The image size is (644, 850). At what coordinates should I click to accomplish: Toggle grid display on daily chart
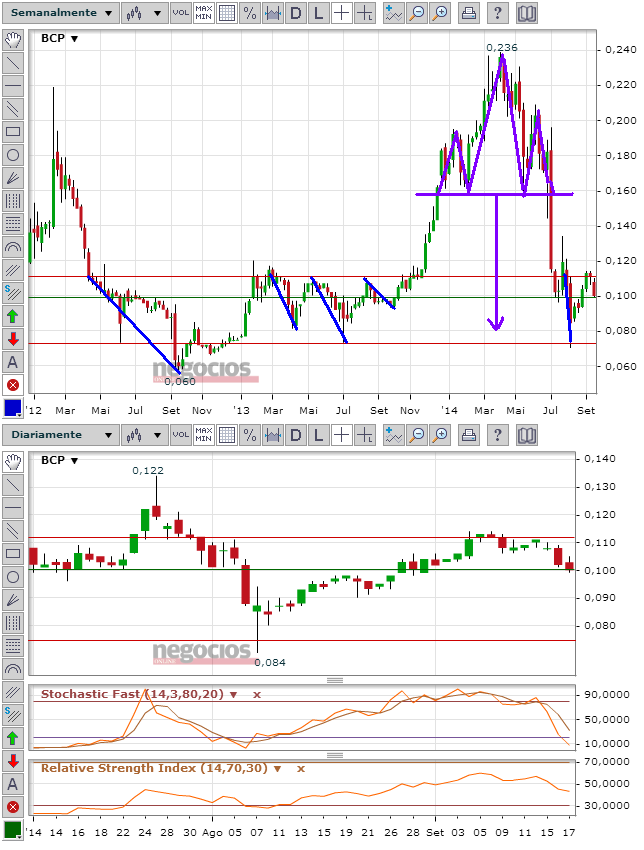(x=227, y=435)
